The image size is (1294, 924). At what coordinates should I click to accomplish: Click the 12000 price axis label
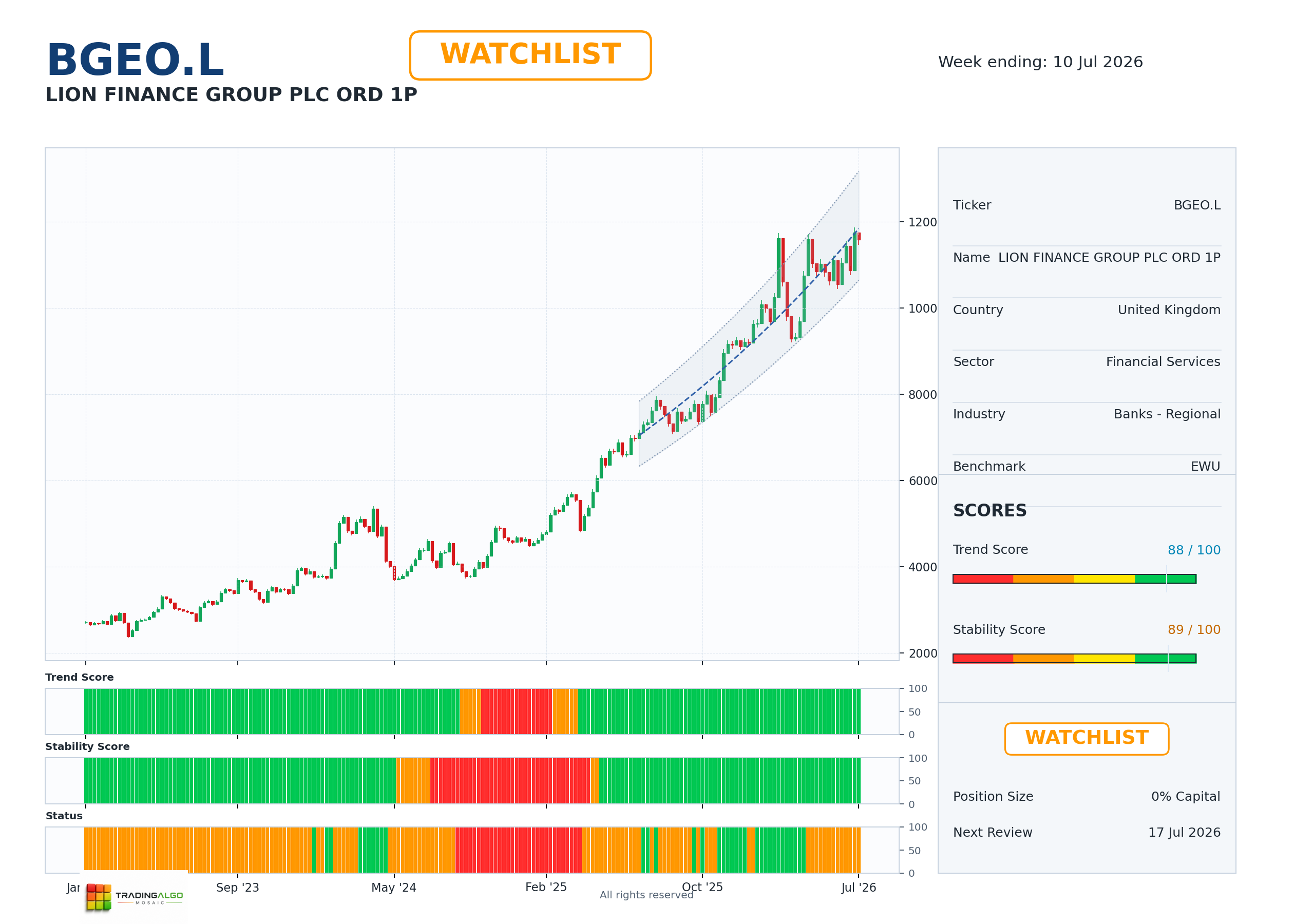pyautogui.click(x=922, y=222)
